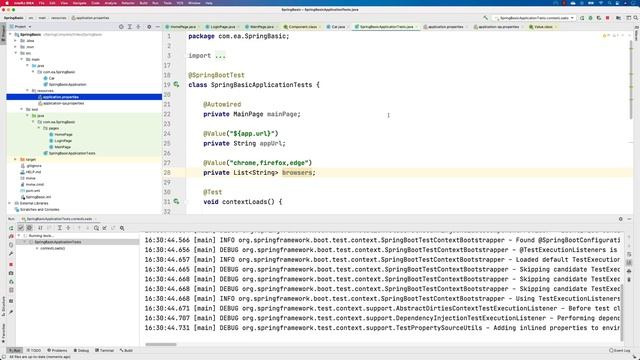The height and width of the screenshot is (360, 640).
Task: Open Project Structure from top toolbar
Action: tap(618, 18)
